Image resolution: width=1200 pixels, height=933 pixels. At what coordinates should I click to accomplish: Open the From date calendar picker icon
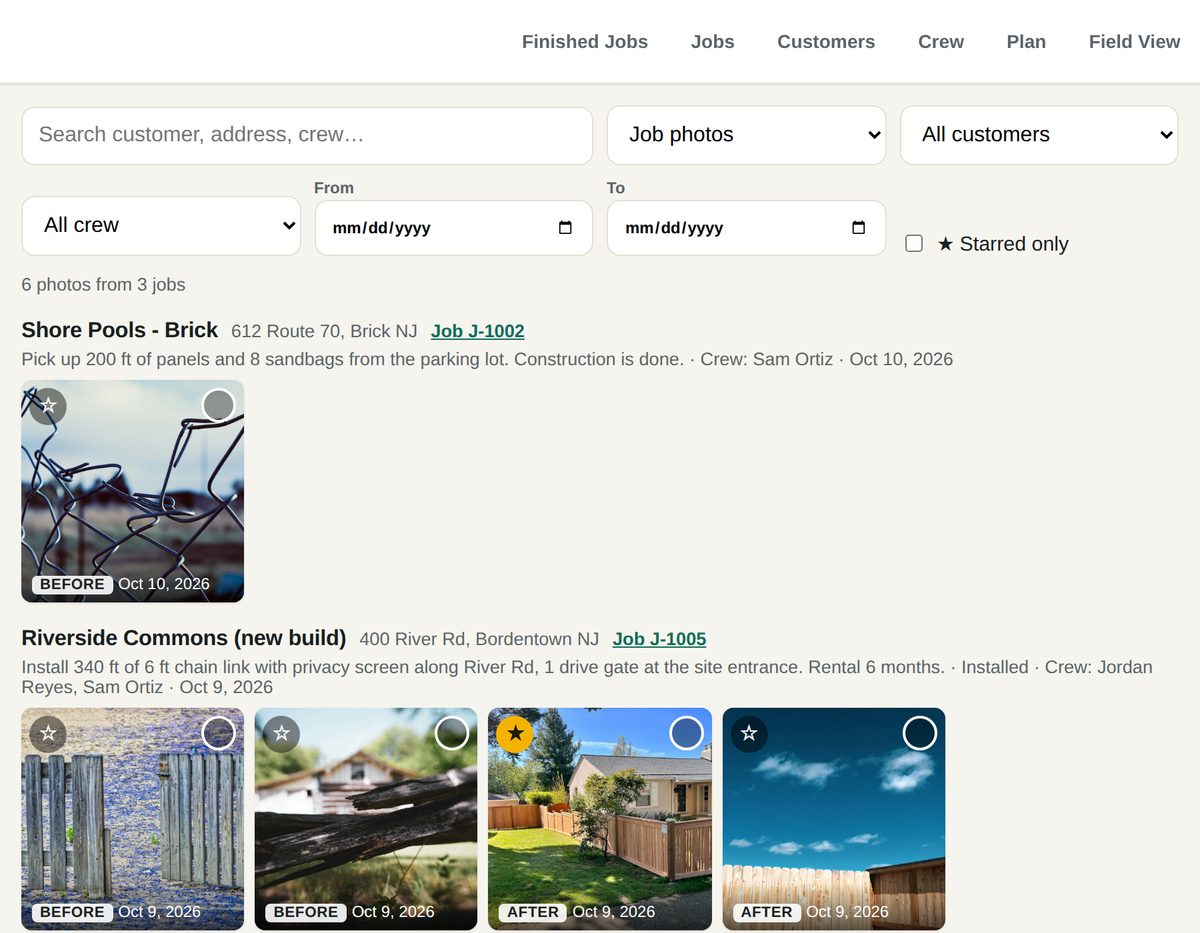(x=565, y=228)
